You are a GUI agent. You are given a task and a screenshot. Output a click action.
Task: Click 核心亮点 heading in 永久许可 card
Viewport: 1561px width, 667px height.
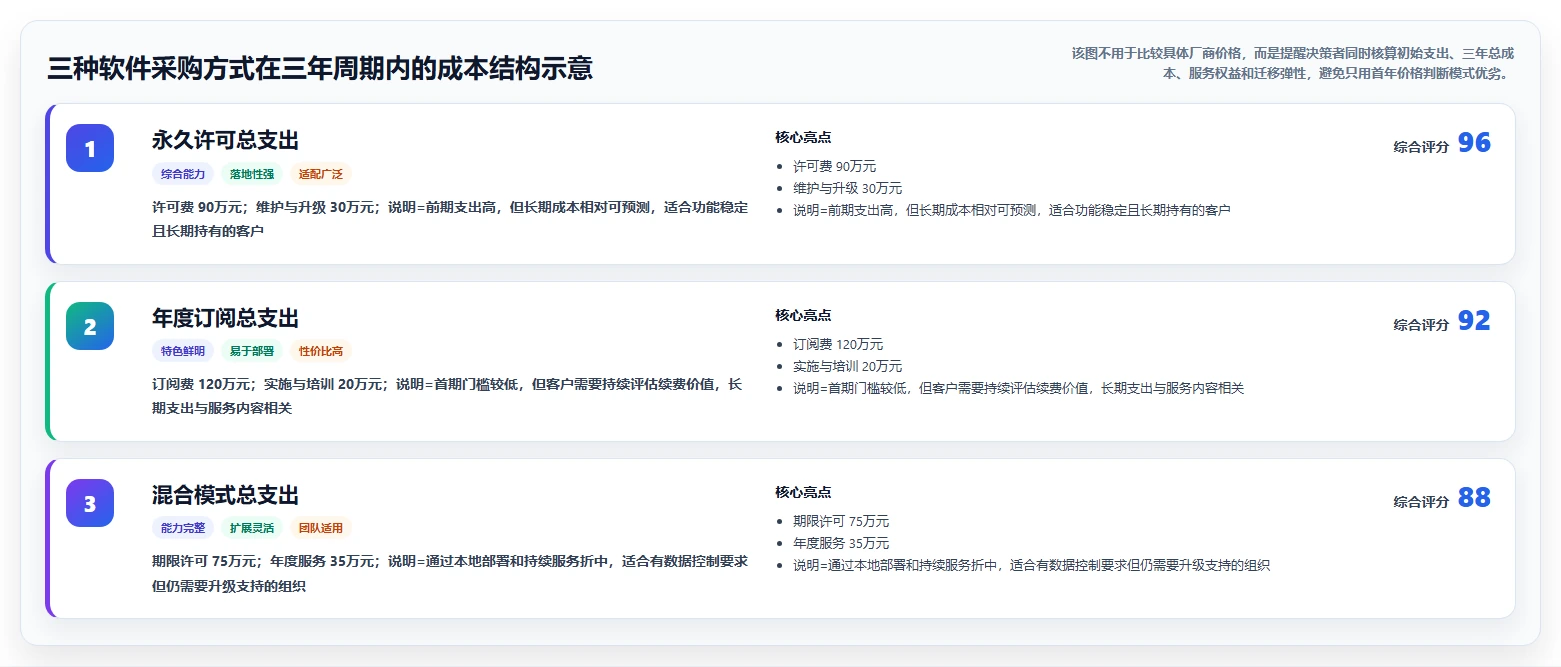(x=803, y=137)
